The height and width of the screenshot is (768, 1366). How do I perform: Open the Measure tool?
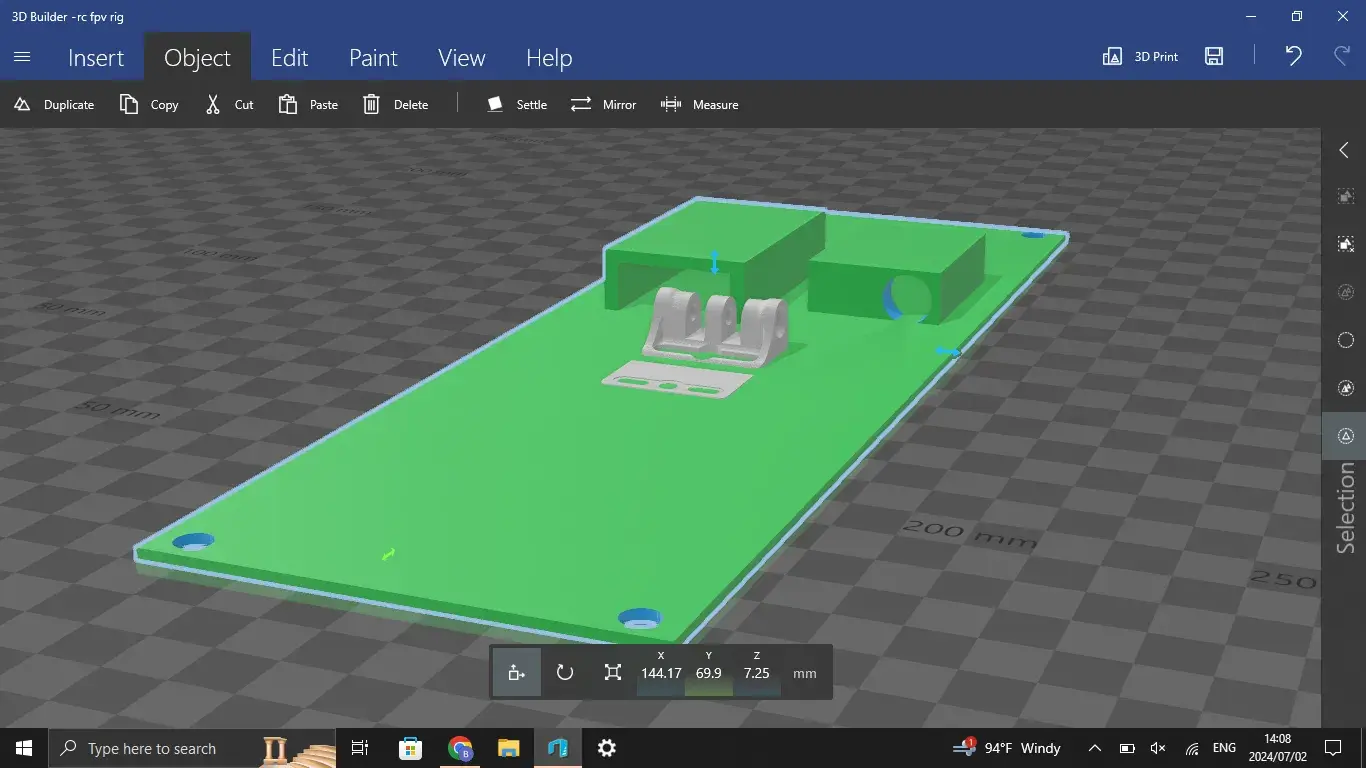(x=699, y=104)
